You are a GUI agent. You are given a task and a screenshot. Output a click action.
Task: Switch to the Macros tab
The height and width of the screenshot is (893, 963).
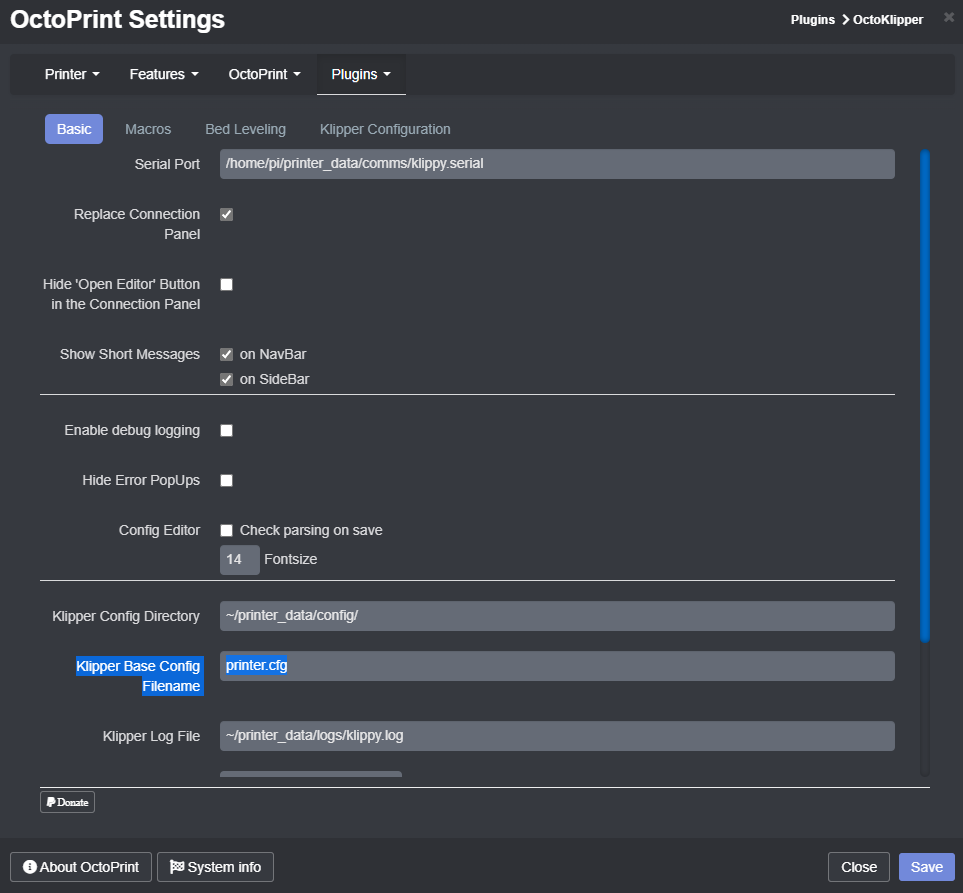pyautogui.click(x=148, y=129)
